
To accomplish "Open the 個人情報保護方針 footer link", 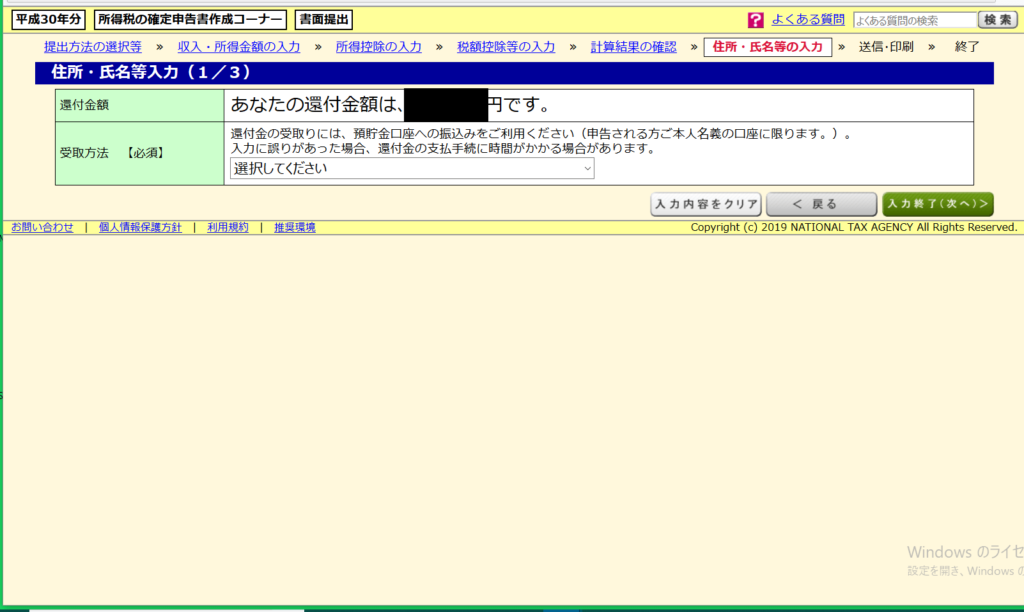I will pyautogui.click(x=140, y=227).
